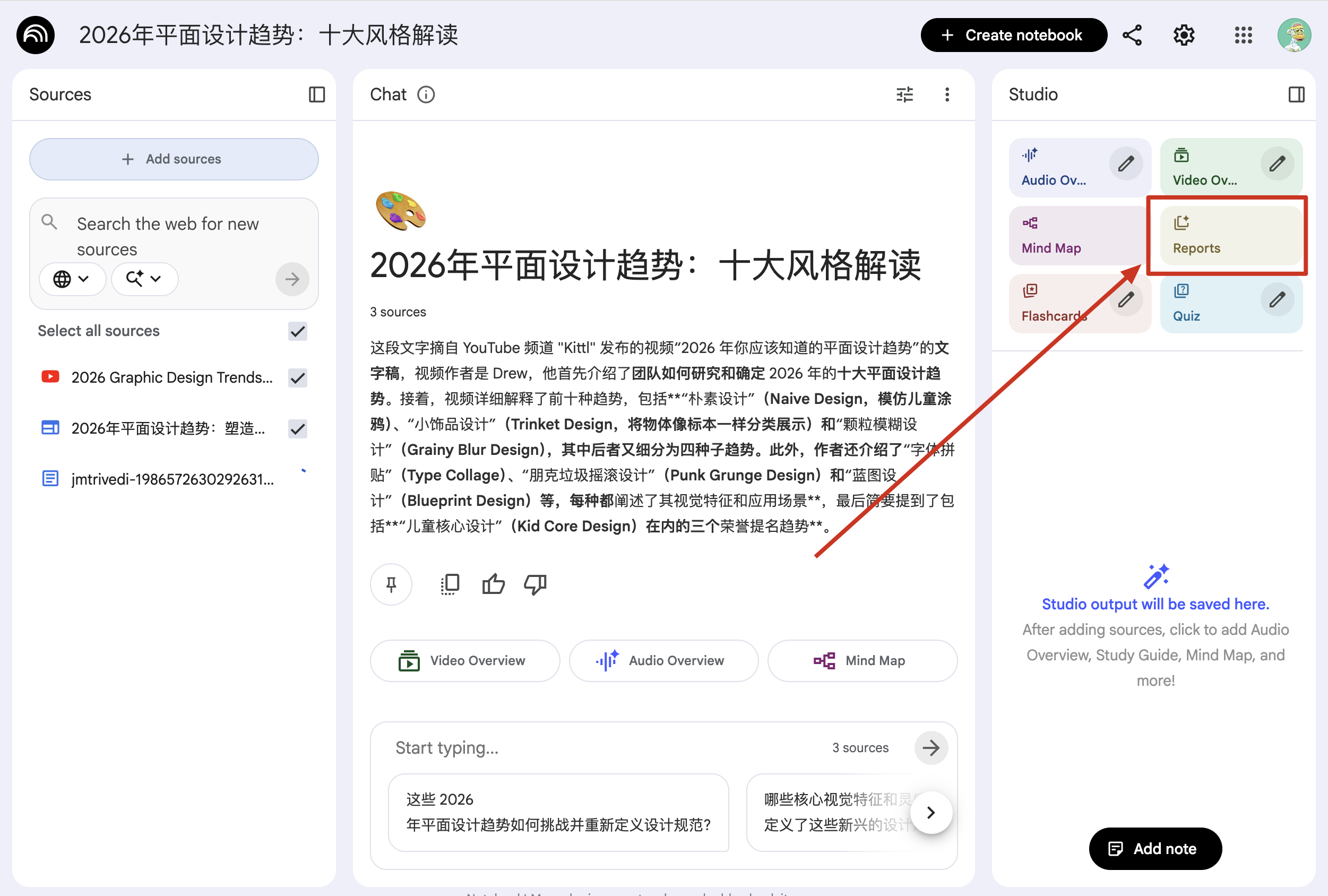Uncheck the 2026年平面设计趋势 source checkbox

(x=298, y=428)
